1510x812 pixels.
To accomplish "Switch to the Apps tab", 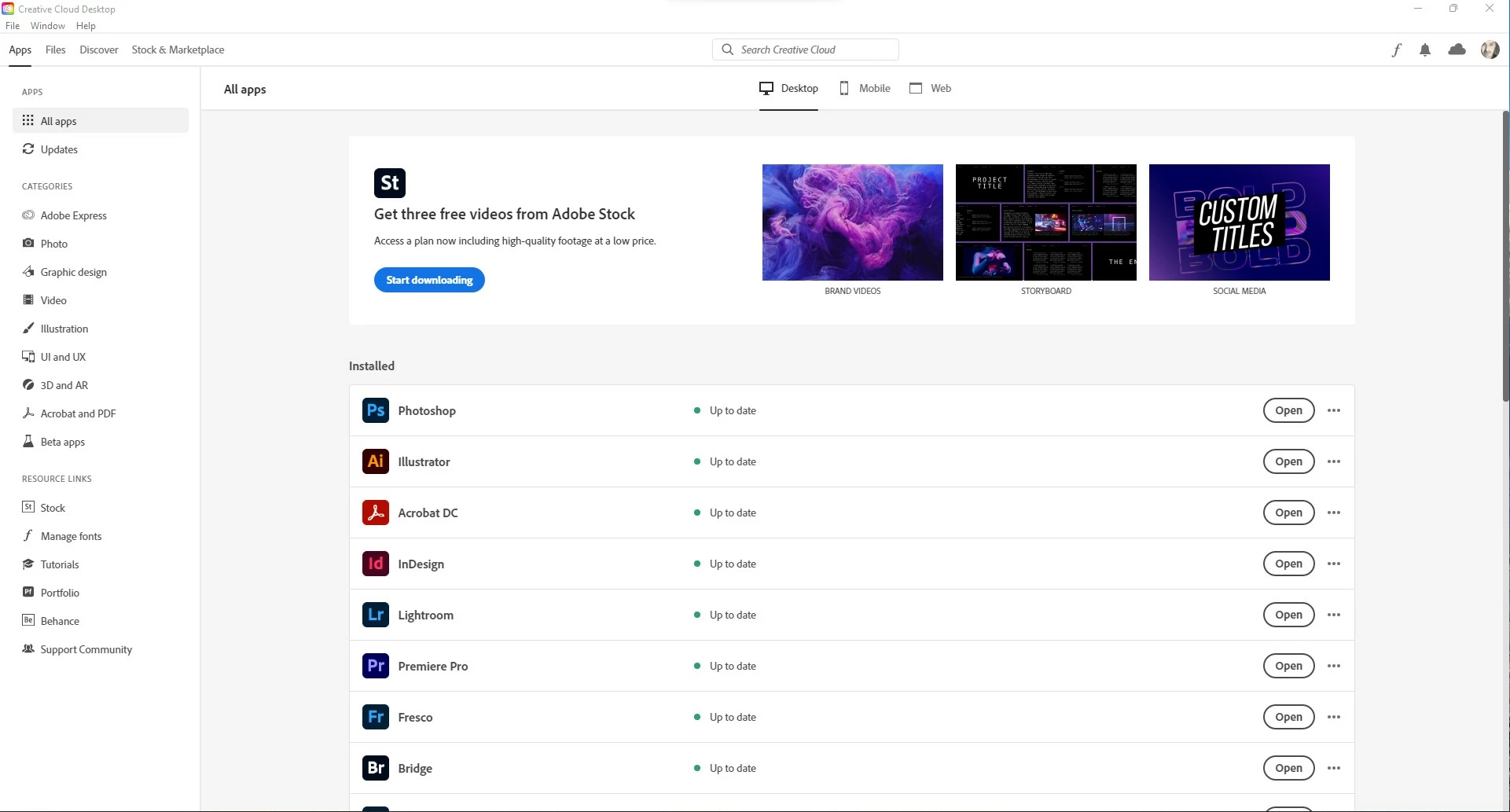I will 20,50.
